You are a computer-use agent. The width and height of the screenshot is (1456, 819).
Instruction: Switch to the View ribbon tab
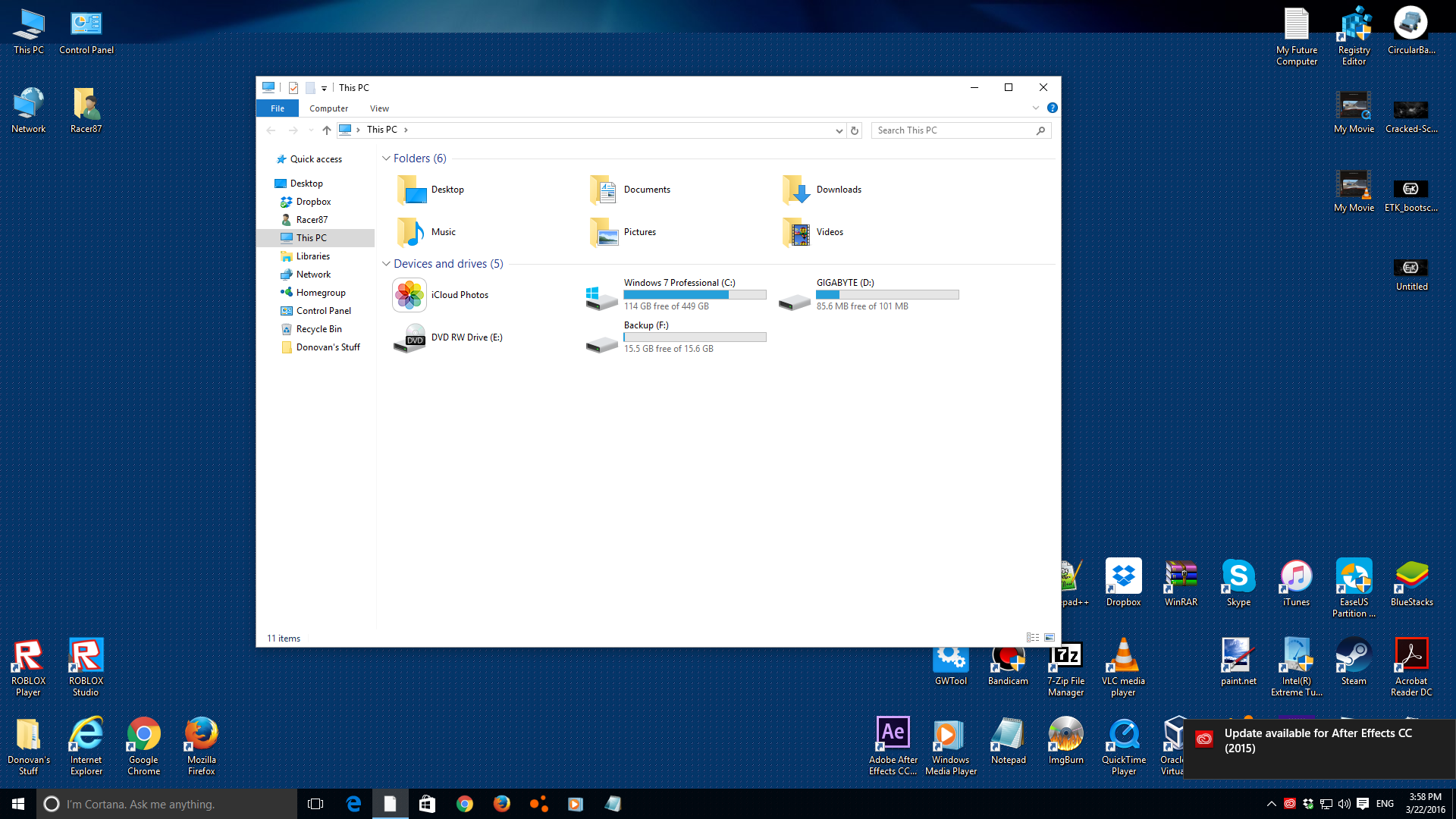coord(379,108)
